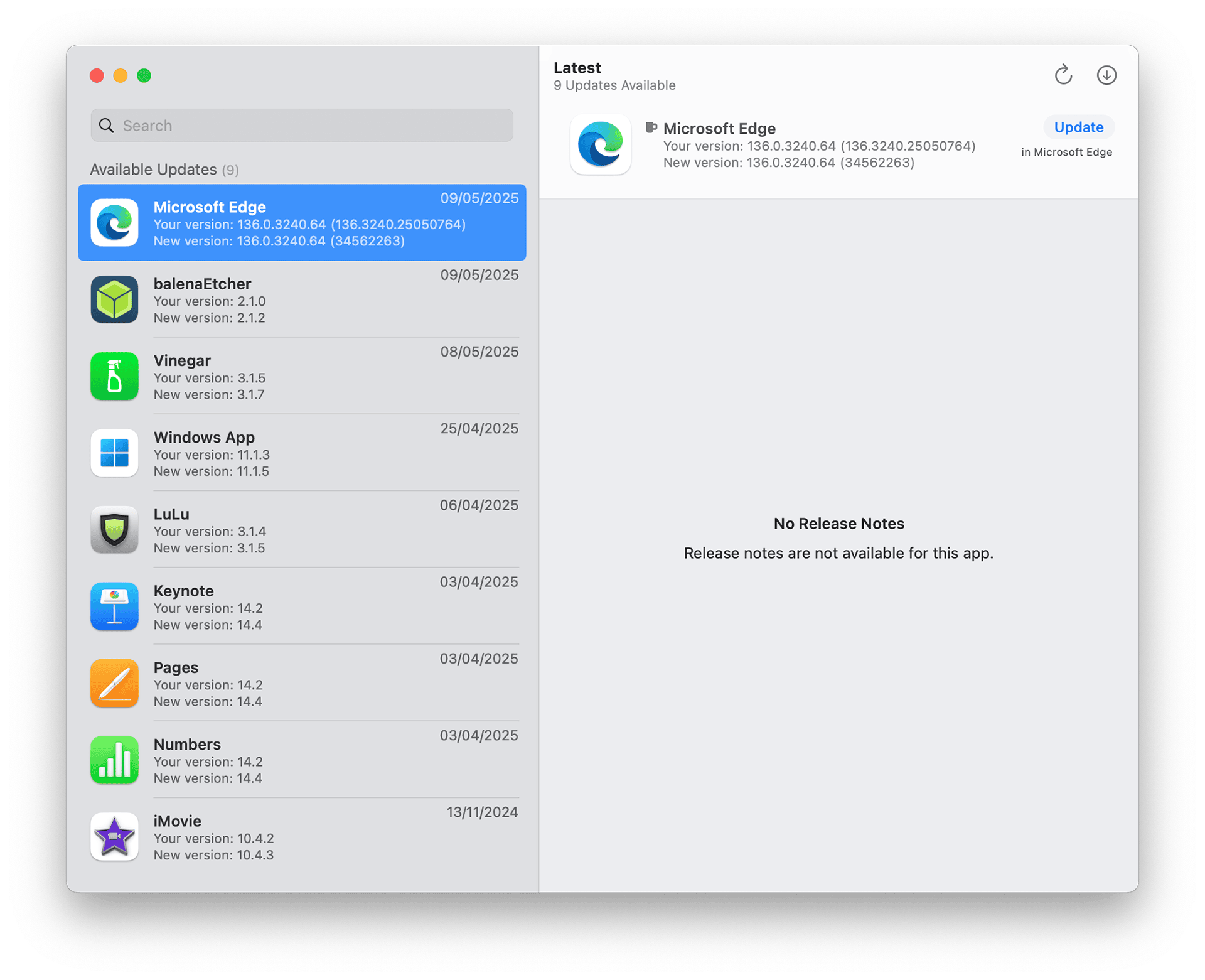This screenshot has height=980, width=1205.
Task: Click 'New version: 10.4.3' under iMovie
Action: (x=213, y=855)
